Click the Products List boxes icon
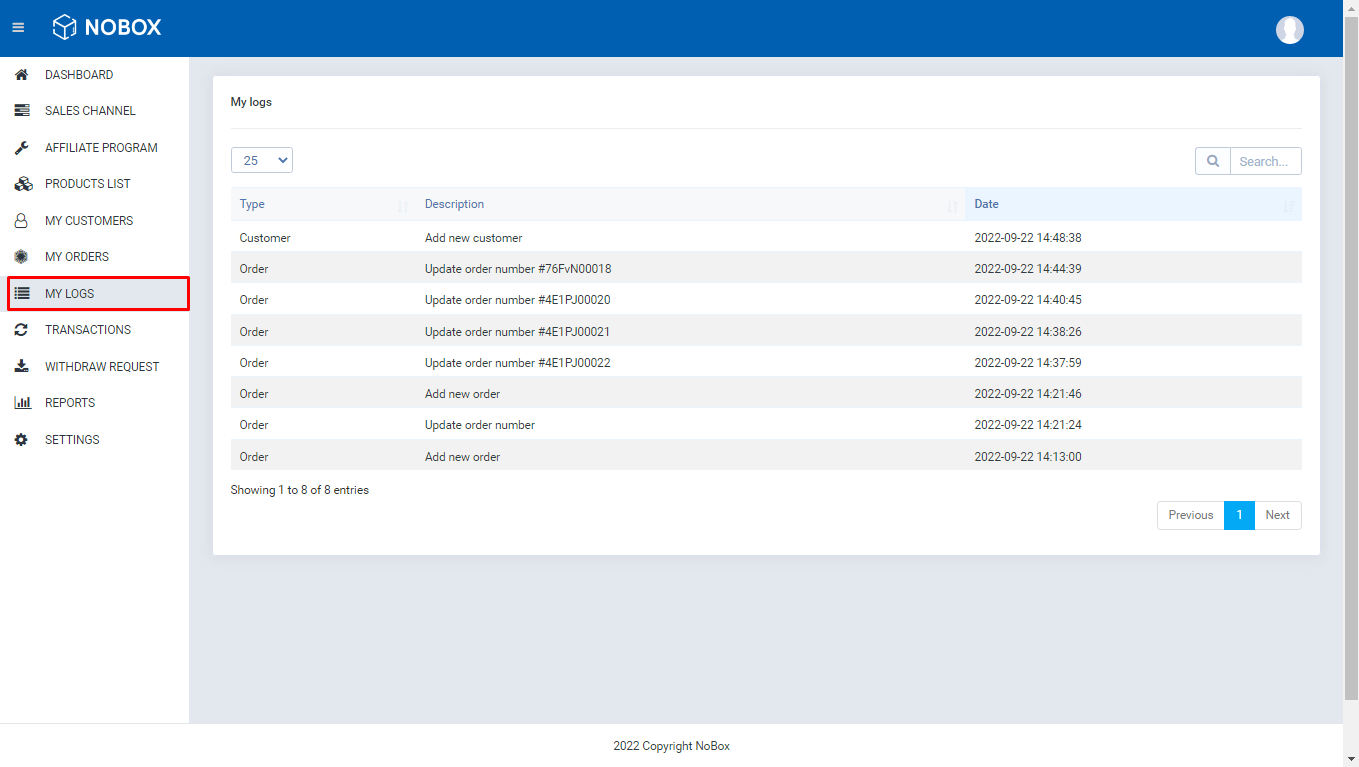Image resolution: width=1359 pixels, height=767 pixels. tap(22, 184)
